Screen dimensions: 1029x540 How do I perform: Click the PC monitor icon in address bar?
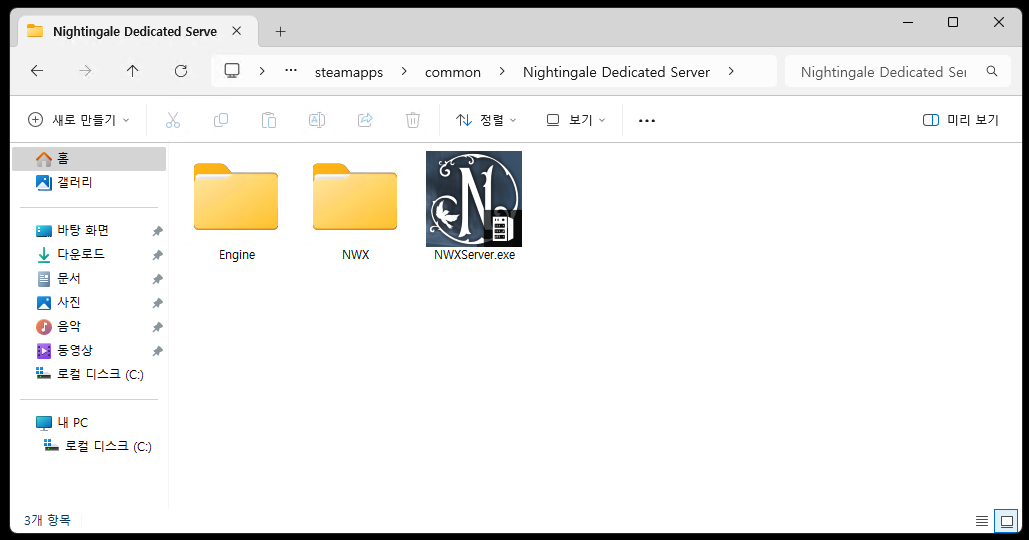[x=232, y=71]
